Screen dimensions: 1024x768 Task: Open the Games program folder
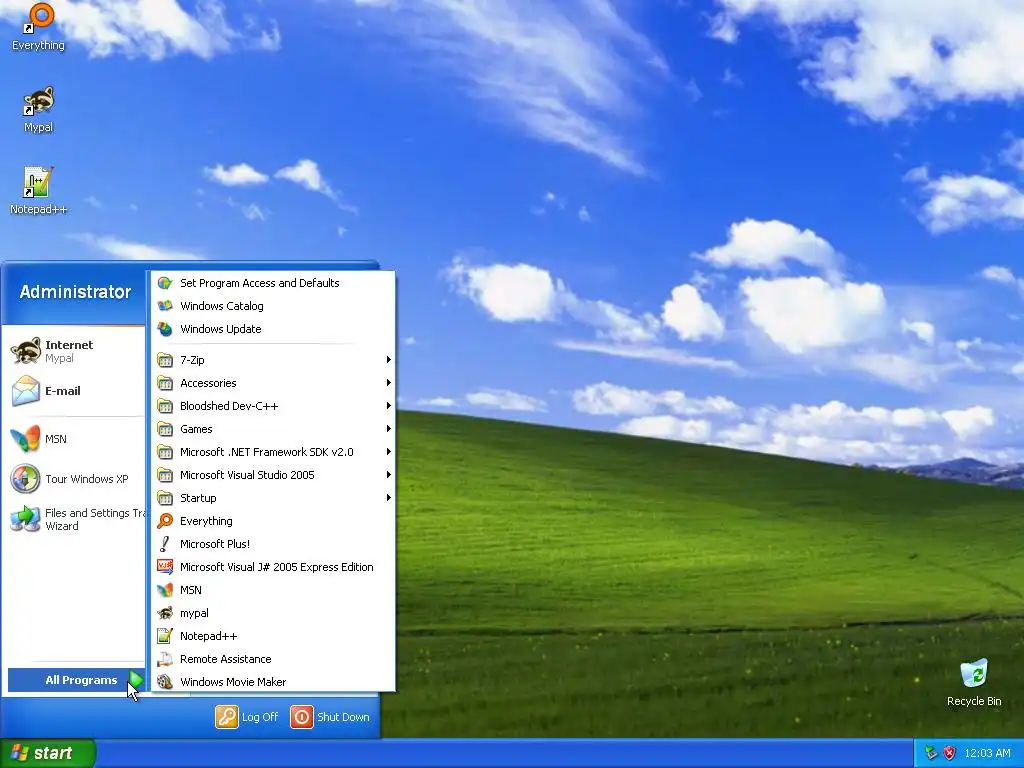[x=274, y=429]
